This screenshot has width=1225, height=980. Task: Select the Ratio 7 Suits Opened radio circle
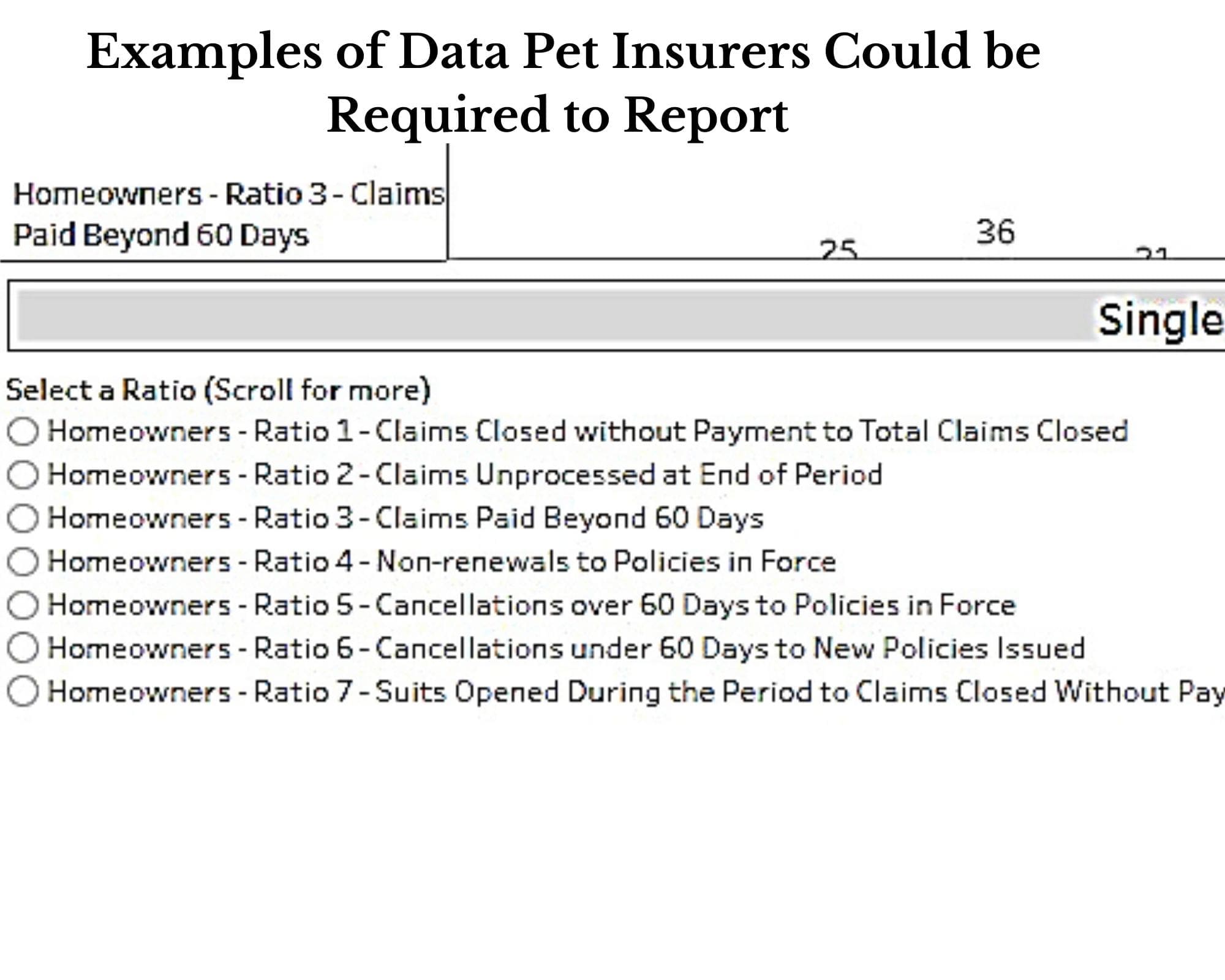coord(23,692)
